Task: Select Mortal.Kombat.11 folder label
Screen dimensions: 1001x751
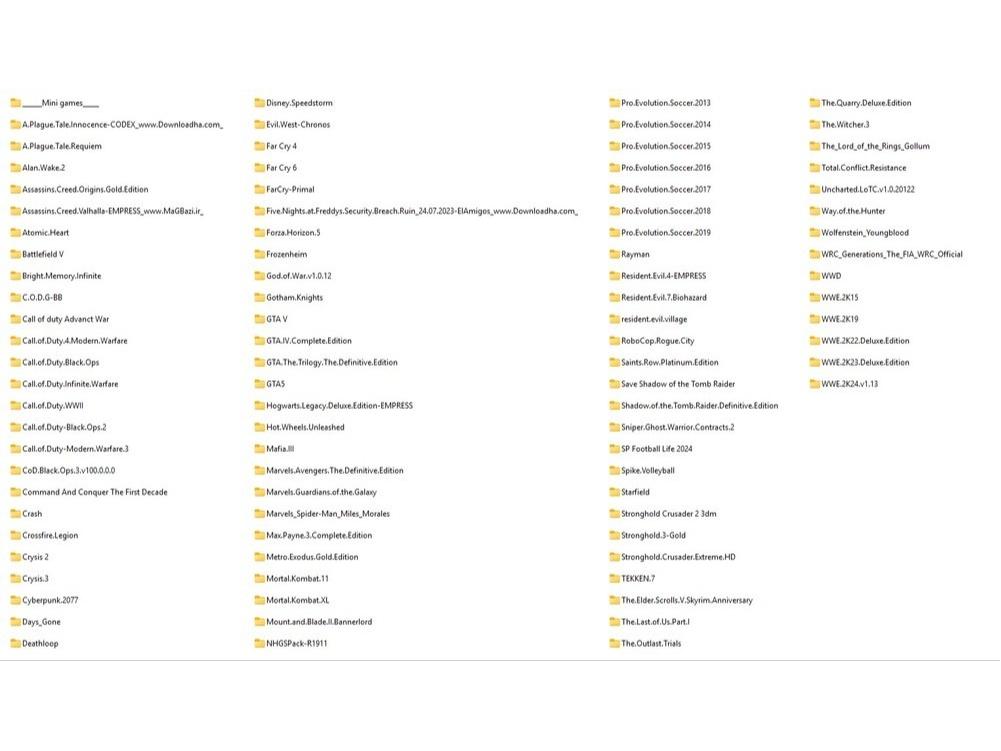Action: click(x=297, y=579)
